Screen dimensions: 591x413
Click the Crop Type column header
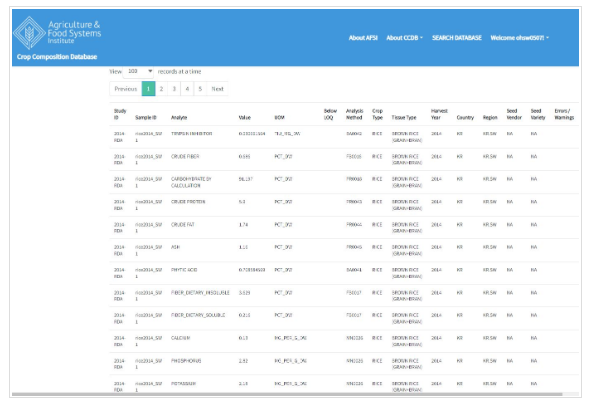pos(377,114)
